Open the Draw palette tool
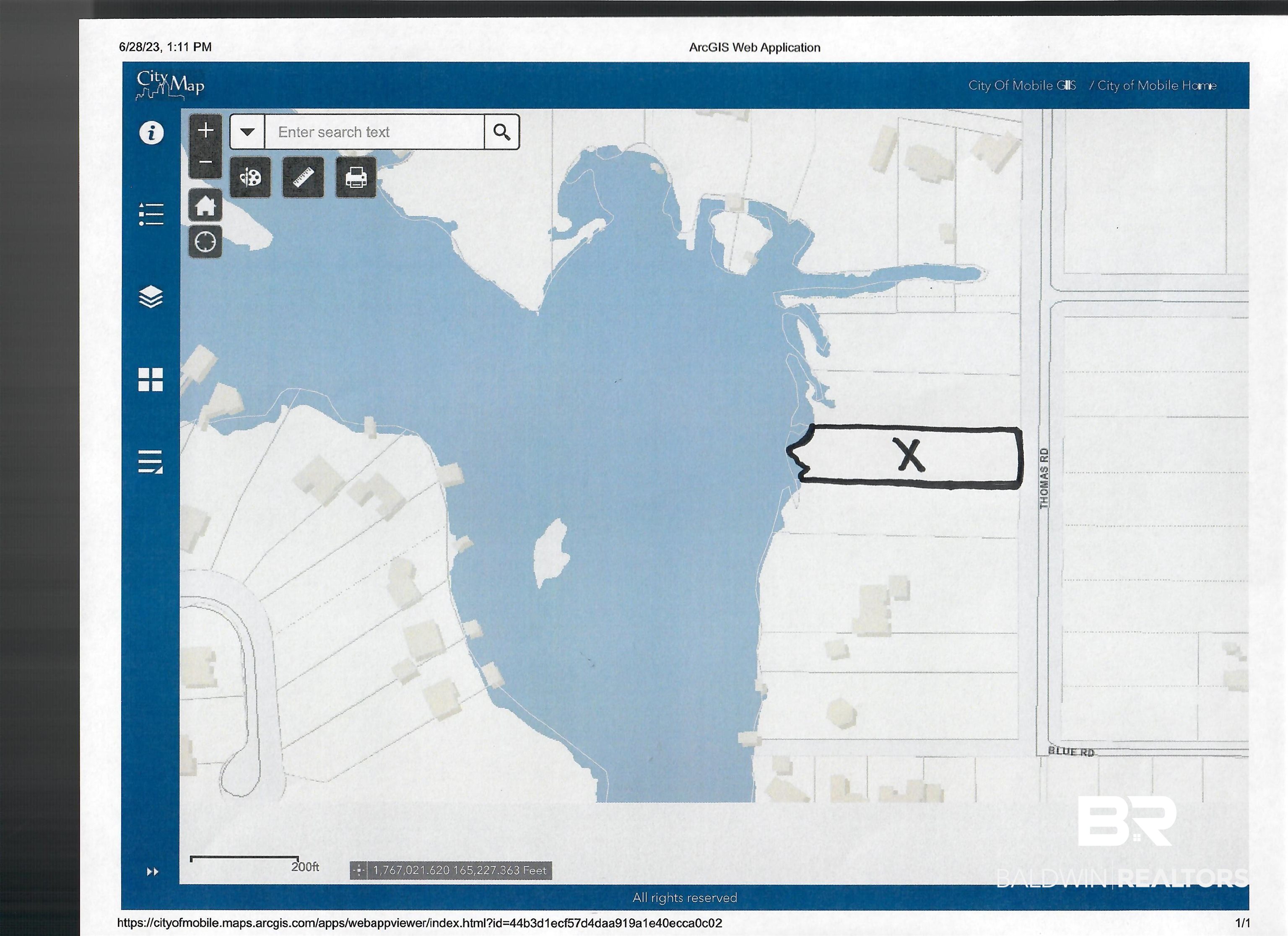1288x936 pixels. [x=250, y=178]
